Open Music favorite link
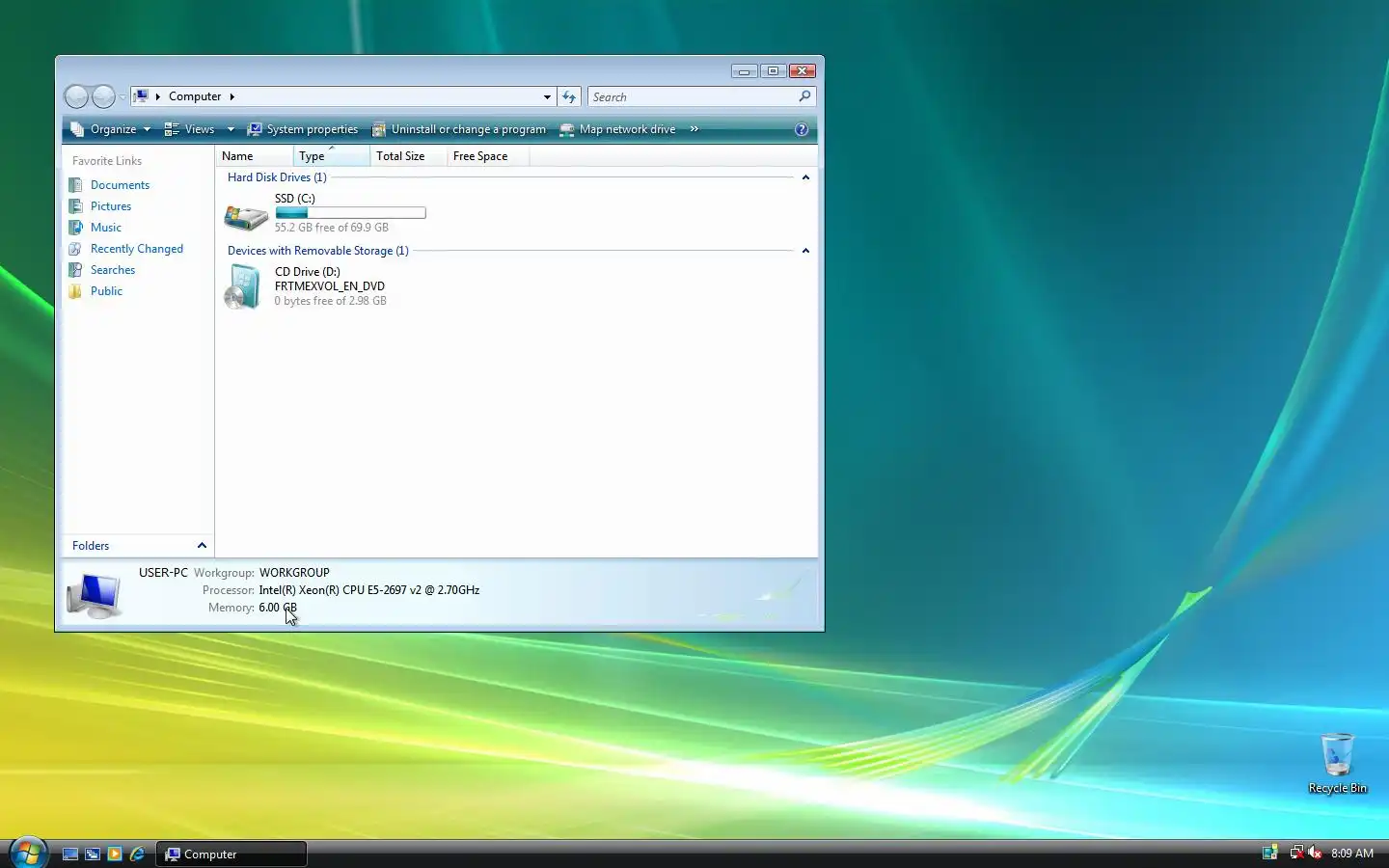This screenshot has height=868, width=1389. [106, 228]
